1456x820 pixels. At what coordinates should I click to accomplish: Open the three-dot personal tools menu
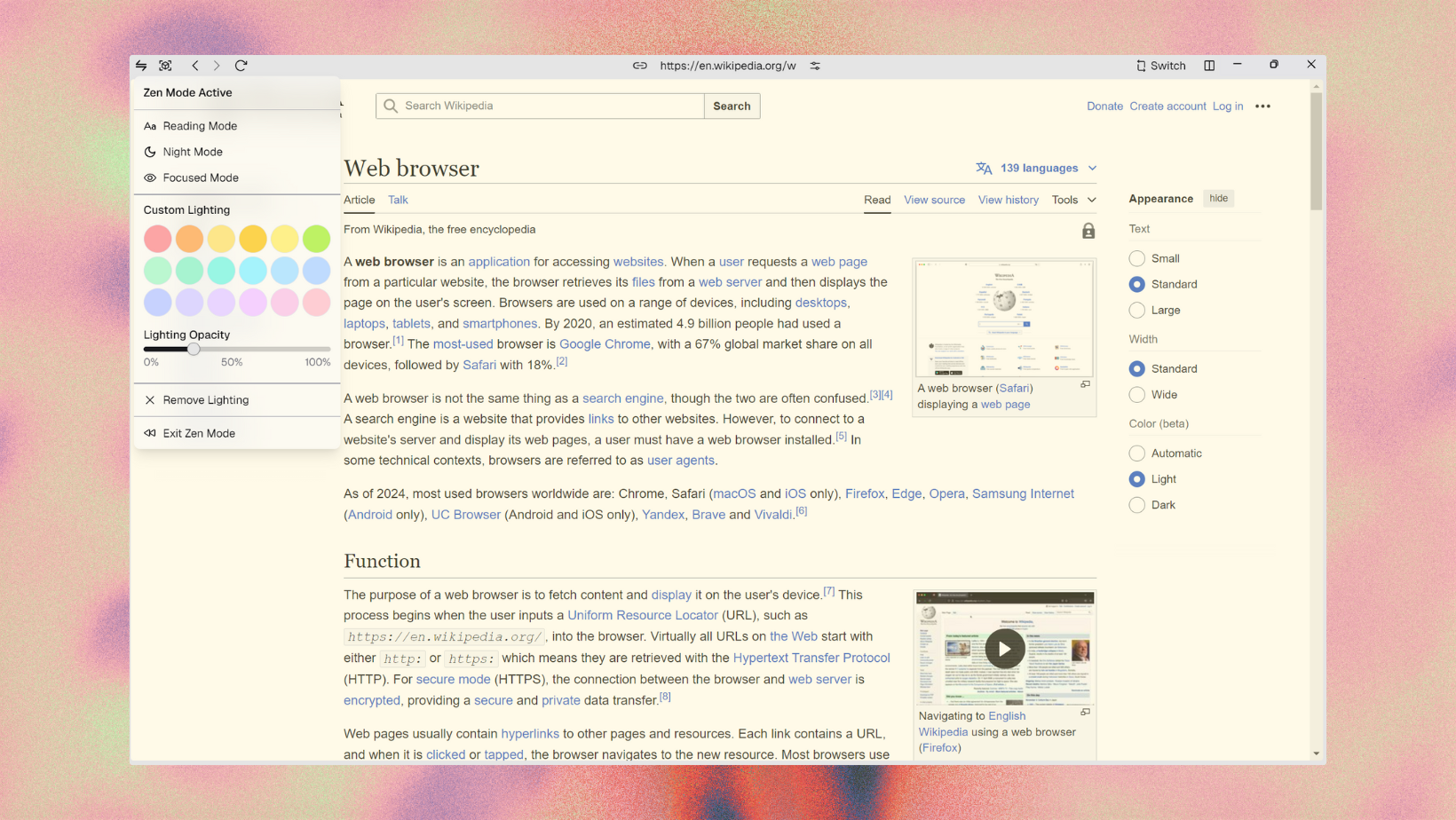click(x=1262, y=106)
